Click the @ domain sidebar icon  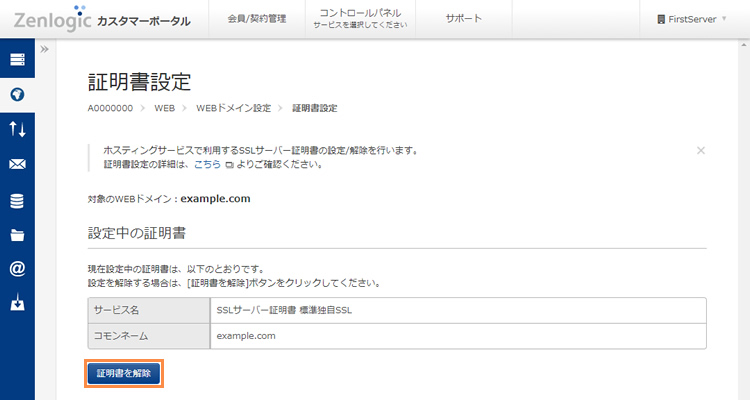click(17, 269)
